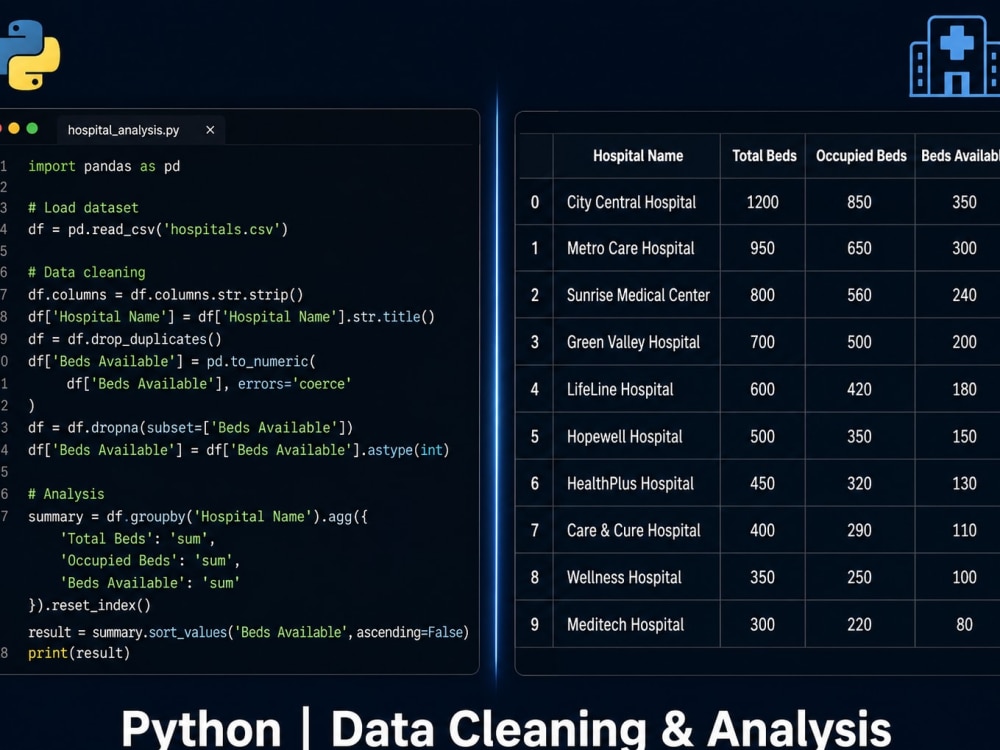Viewport: 1000px width, 750px height.
Task: Click the groupby('Hospital Name').agg line
Action: [x=198, y=517]
